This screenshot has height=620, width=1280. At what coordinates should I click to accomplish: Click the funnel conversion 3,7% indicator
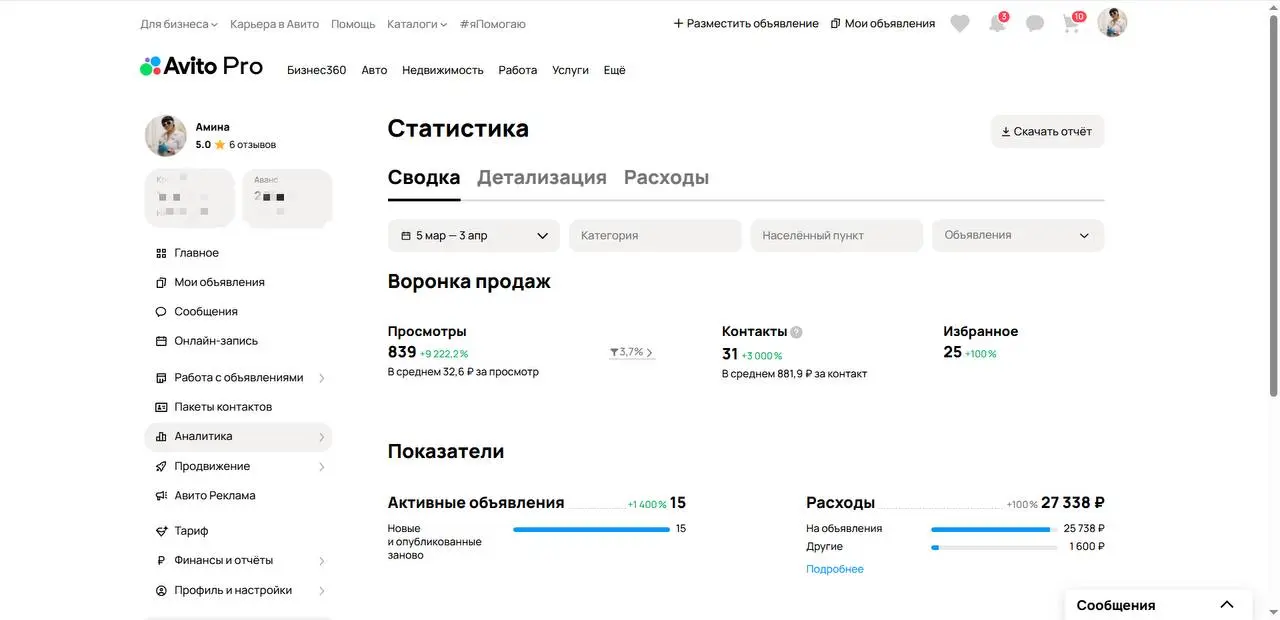pyautogui.click(x=631, y=352)
